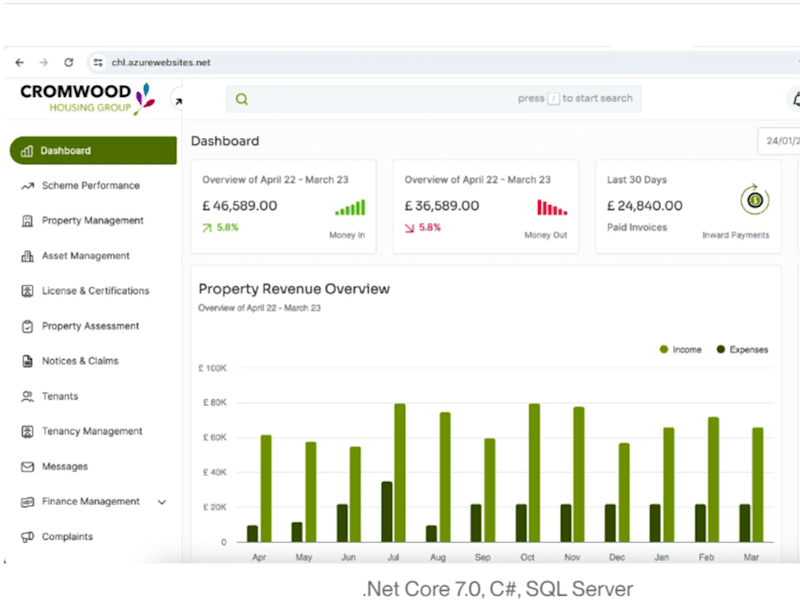Screen dimensions: 800x600
Task: Click the Cromwood Housing Group logo
Action: [87, 98]
